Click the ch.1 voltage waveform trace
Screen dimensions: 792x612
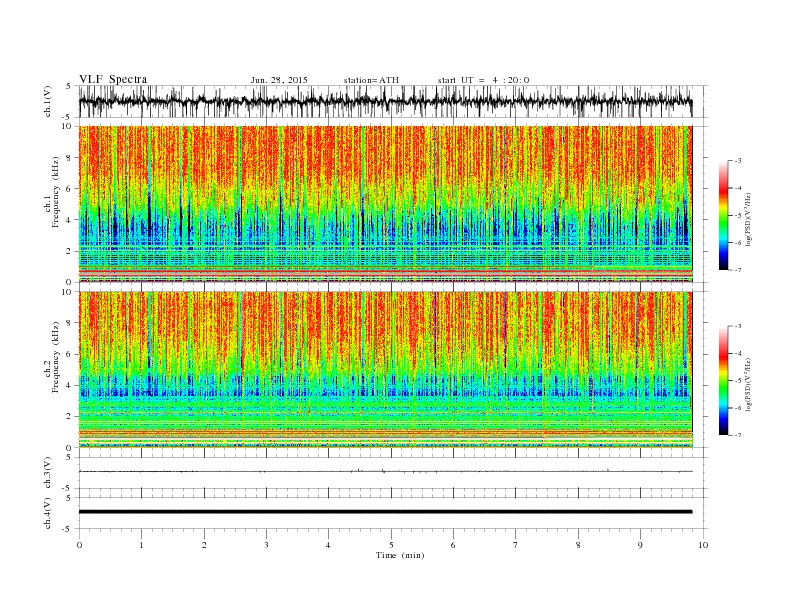point(385,101)
